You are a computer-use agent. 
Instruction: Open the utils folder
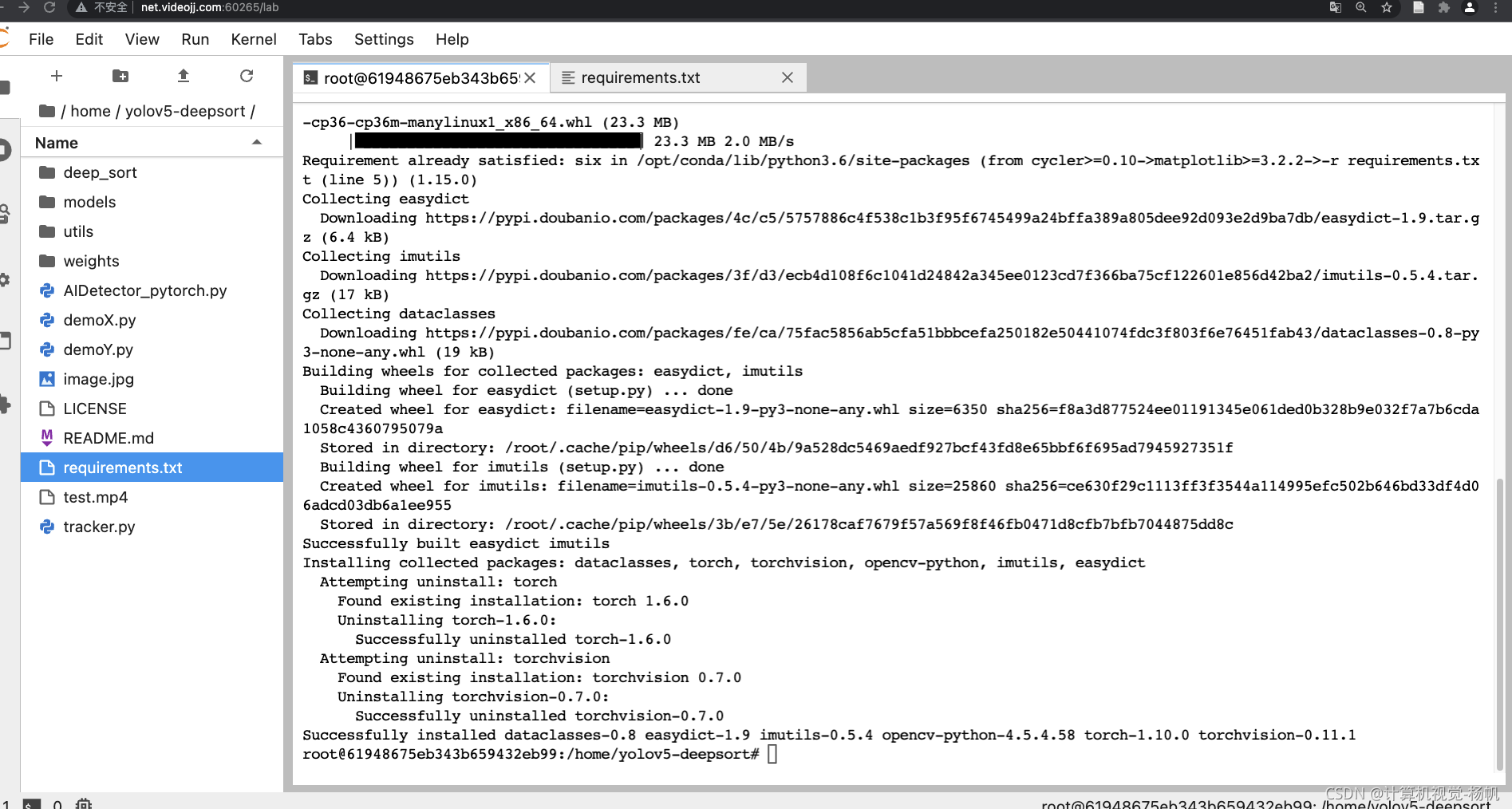tap(152, 231)
